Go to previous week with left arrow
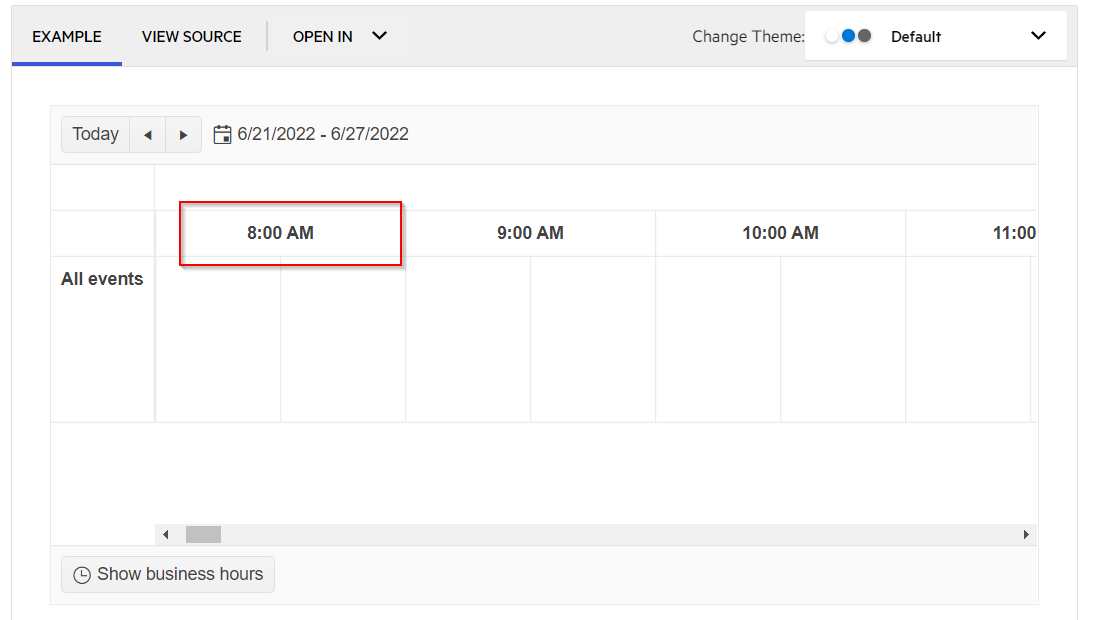 pyautogui.click(x=147, y=135)
